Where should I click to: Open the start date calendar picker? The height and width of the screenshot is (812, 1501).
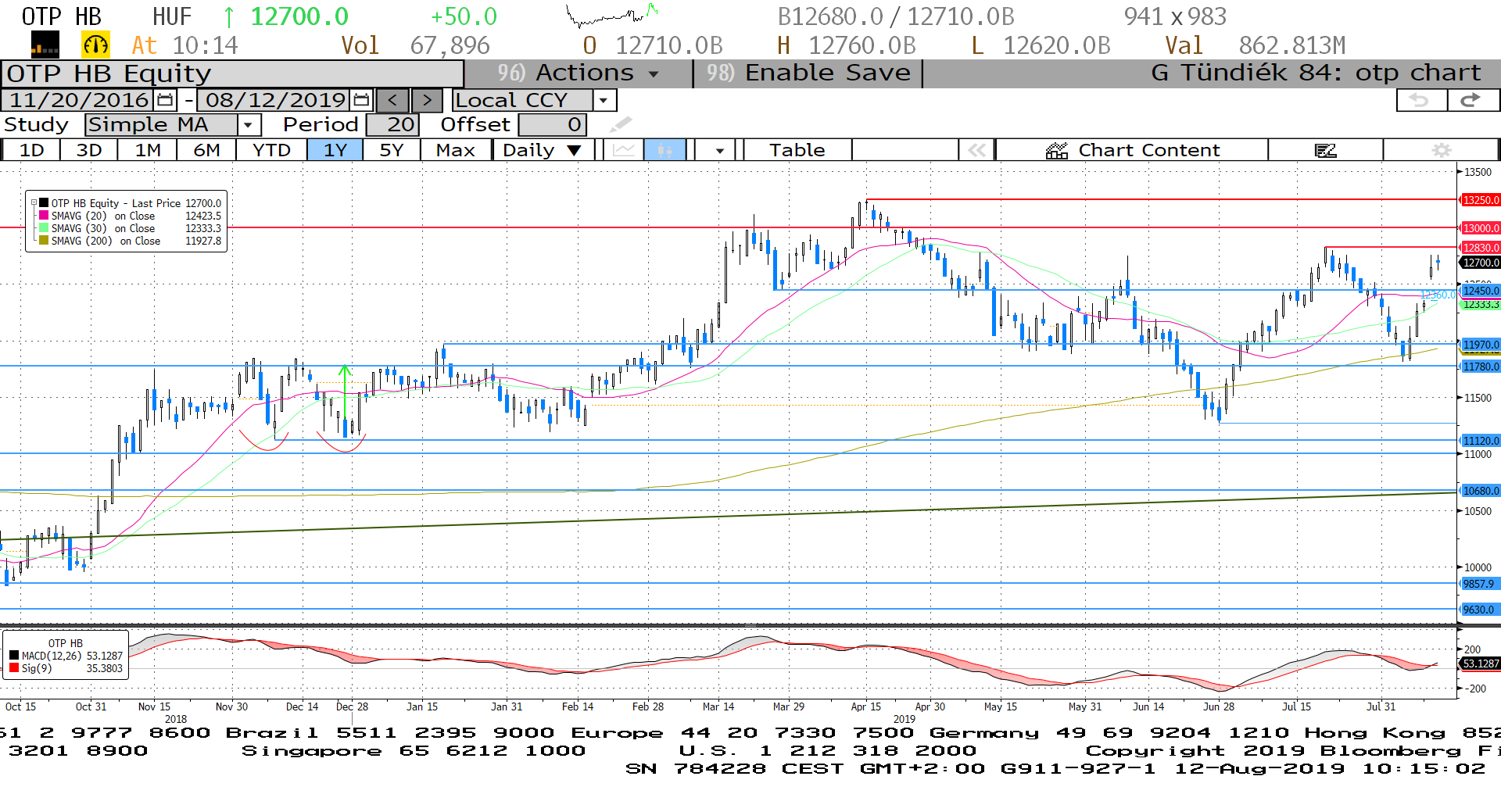tap(165, 100)
